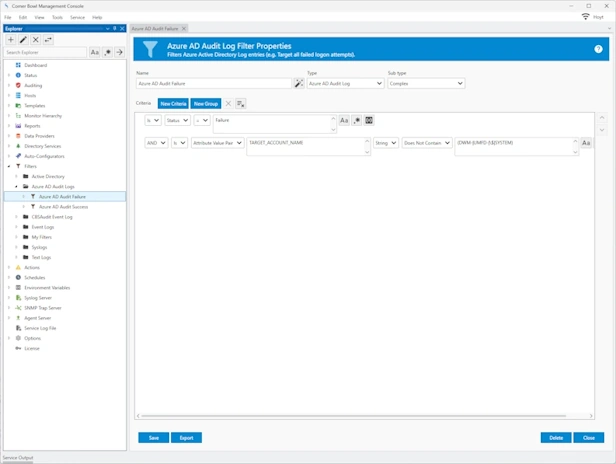The width and height of the screenshot is (616, 464).
Task: Open the Type dropdown Azure AD Audit Log
Action: point(345,83)
